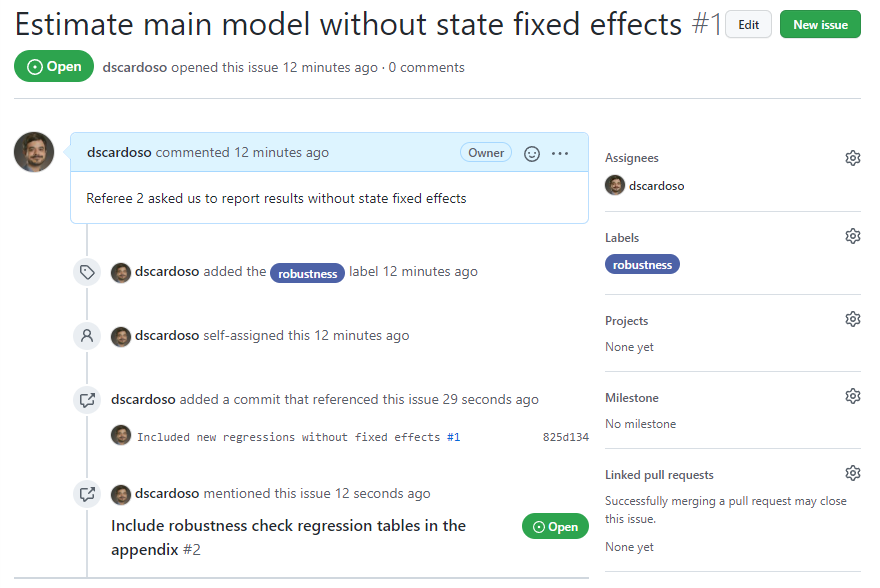
Task: Click the dscardoso comment author name
Action: (119, 153)
